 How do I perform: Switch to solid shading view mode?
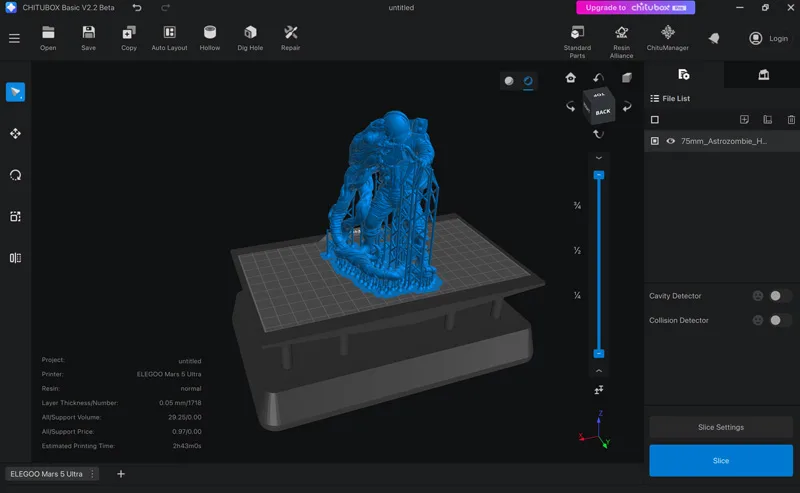[x=509, y=81]
